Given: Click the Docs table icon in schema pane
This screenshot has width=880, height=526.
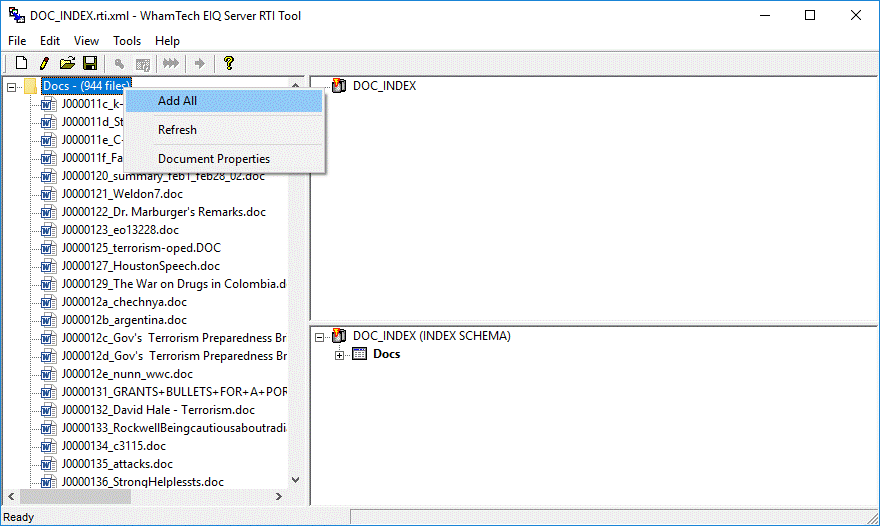Looking at the screenshot, I should (x=359, y=354).
